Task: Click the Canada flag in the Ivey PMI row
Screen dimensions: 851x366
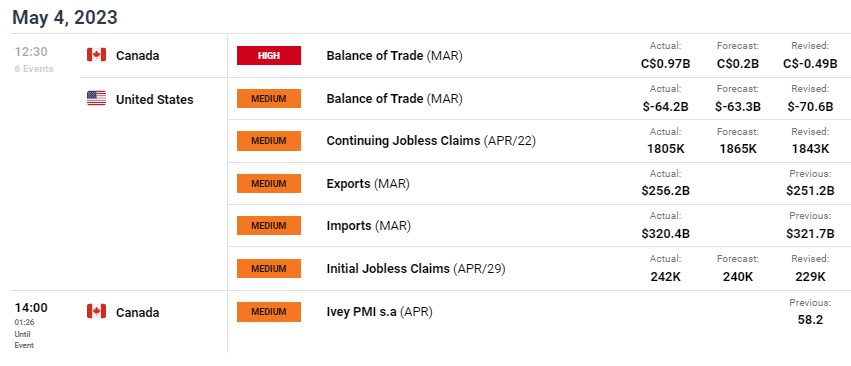Action: [96, 311]
